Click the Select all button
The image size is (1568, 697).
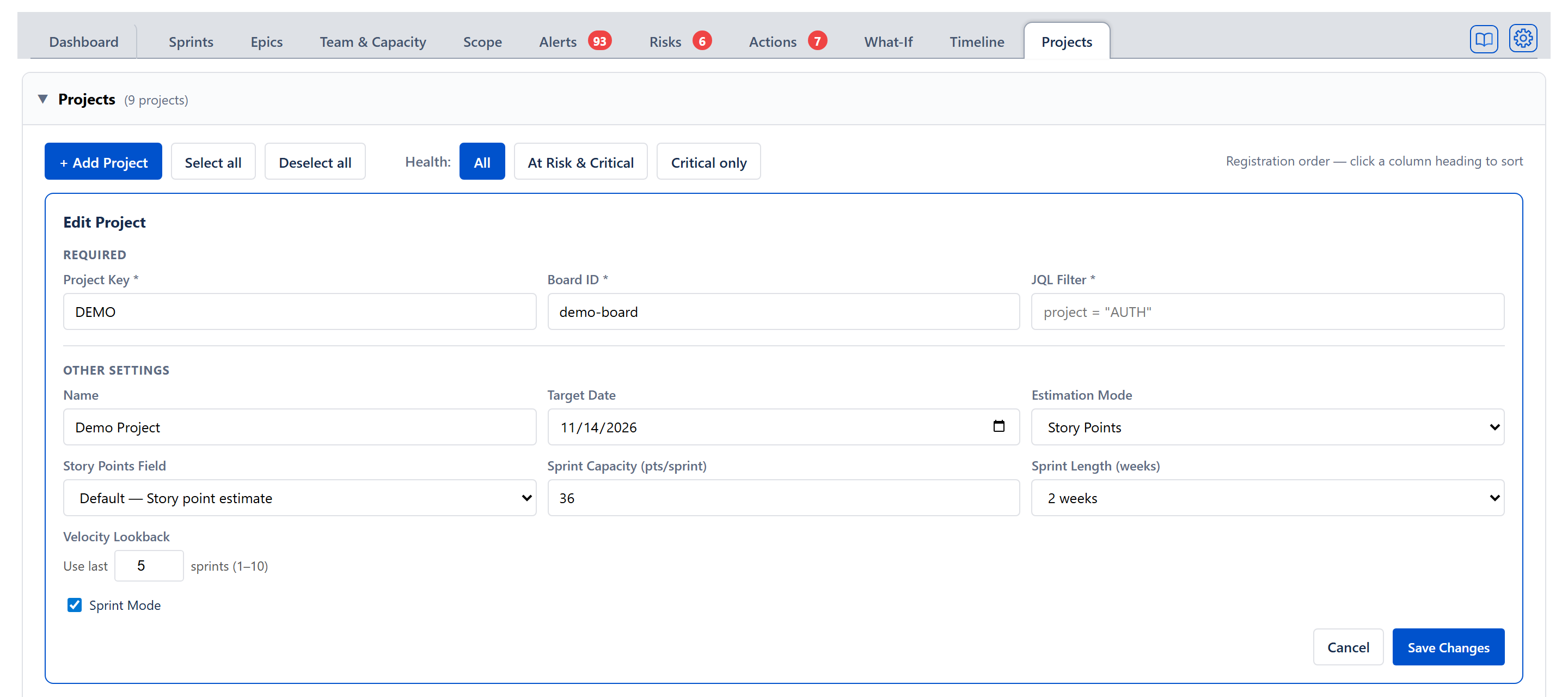[x=213, y=162]
